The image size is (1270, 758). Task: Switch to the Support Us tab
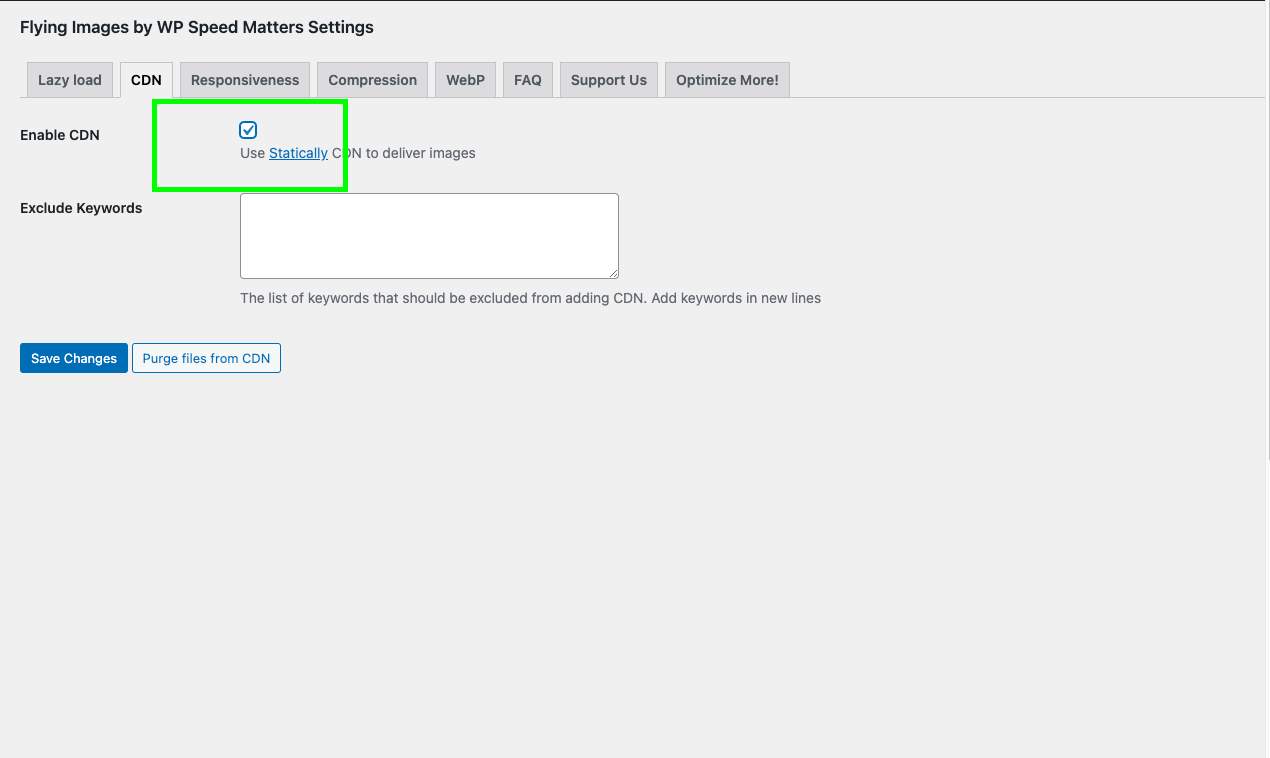click(609, 80)
